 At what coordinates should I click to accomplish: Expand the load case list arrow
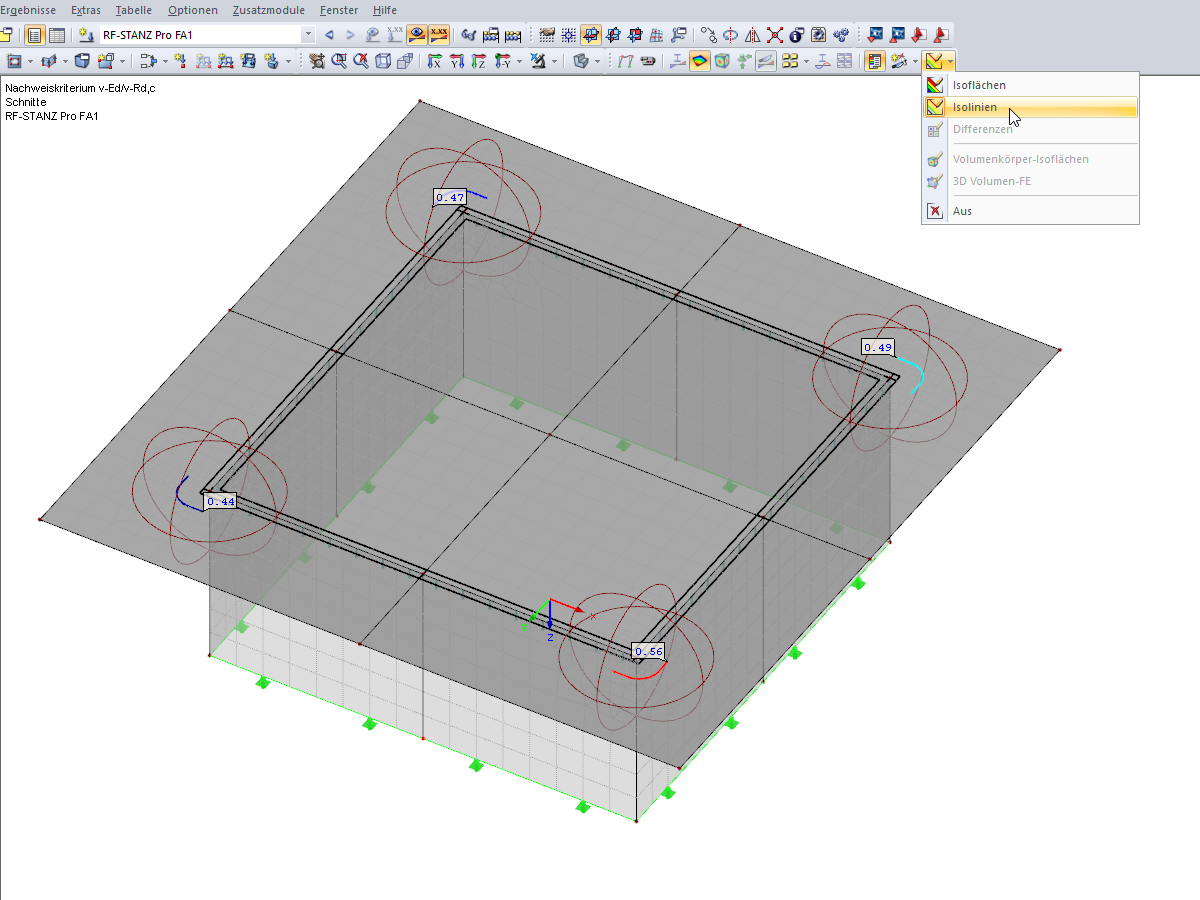pyautogui.click(x=308, y=35)
